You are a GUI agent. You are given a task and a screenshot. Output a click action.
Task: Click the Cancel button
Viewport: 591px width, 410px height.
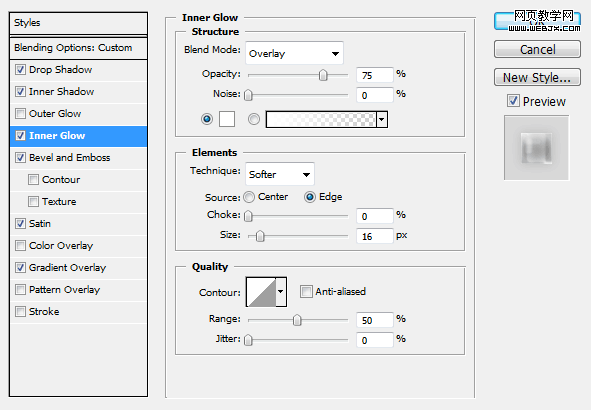coord(537,49)
